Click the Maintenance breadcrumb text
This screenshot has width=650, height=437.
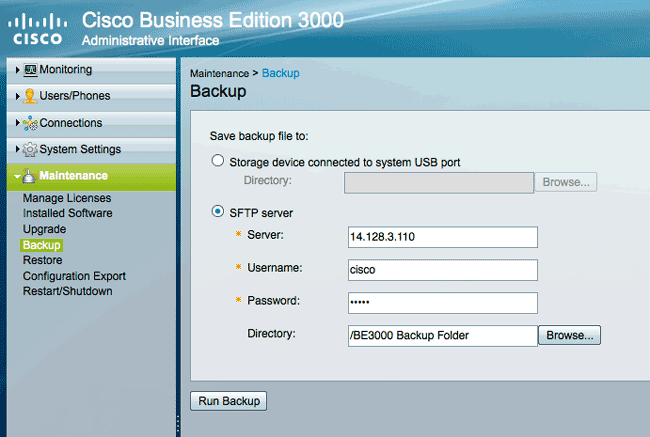click(219, 73)
